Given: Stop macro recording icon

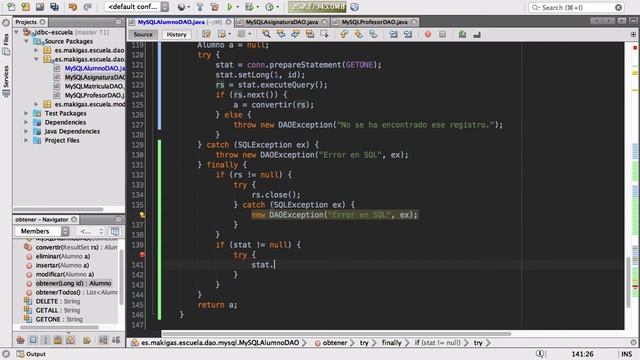Looking at the screenshot, I should click(442, 34).
